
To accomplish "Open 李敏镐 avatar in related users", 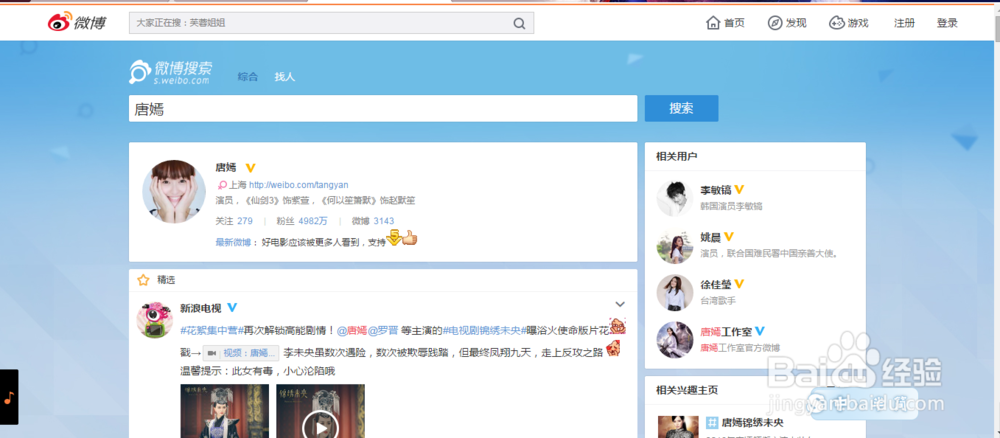I will [x=675, y=198].
